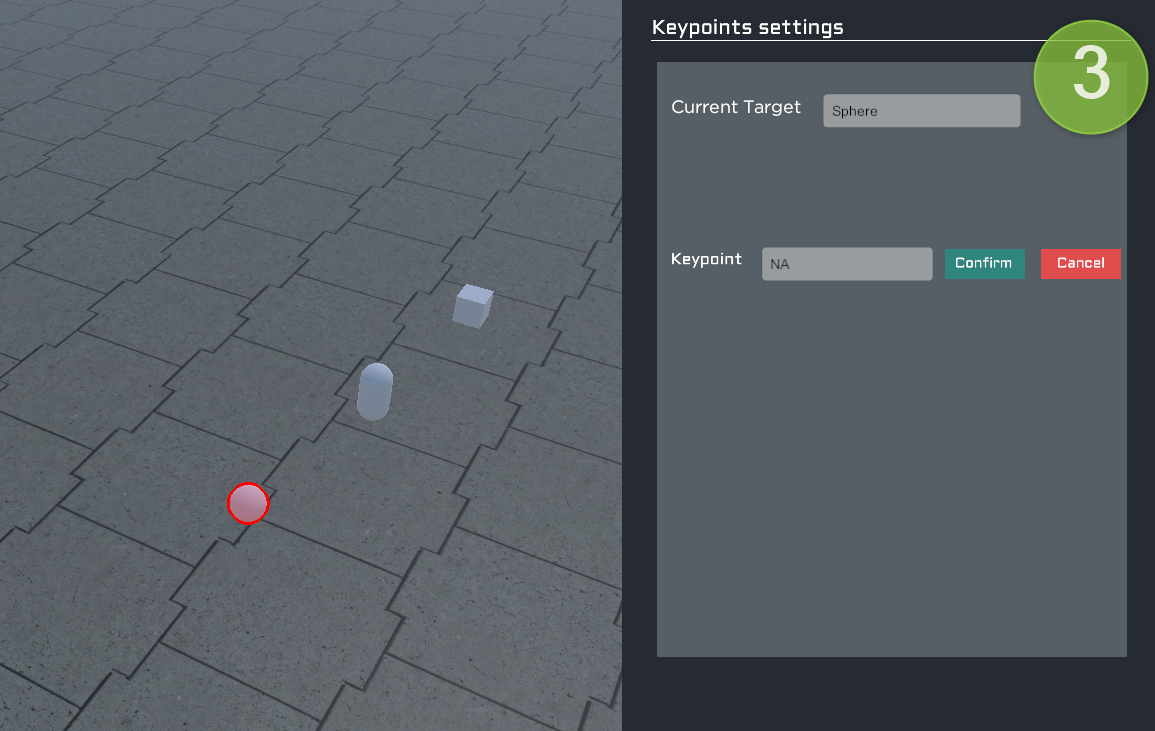
Task: Select the red highlighted sphere in the scene
Action: (x=248, y=503)
